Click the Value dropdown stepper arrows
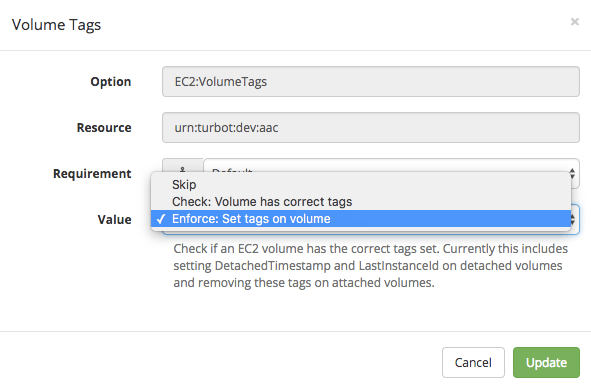 pyautogui.click(x=574, y=219)
